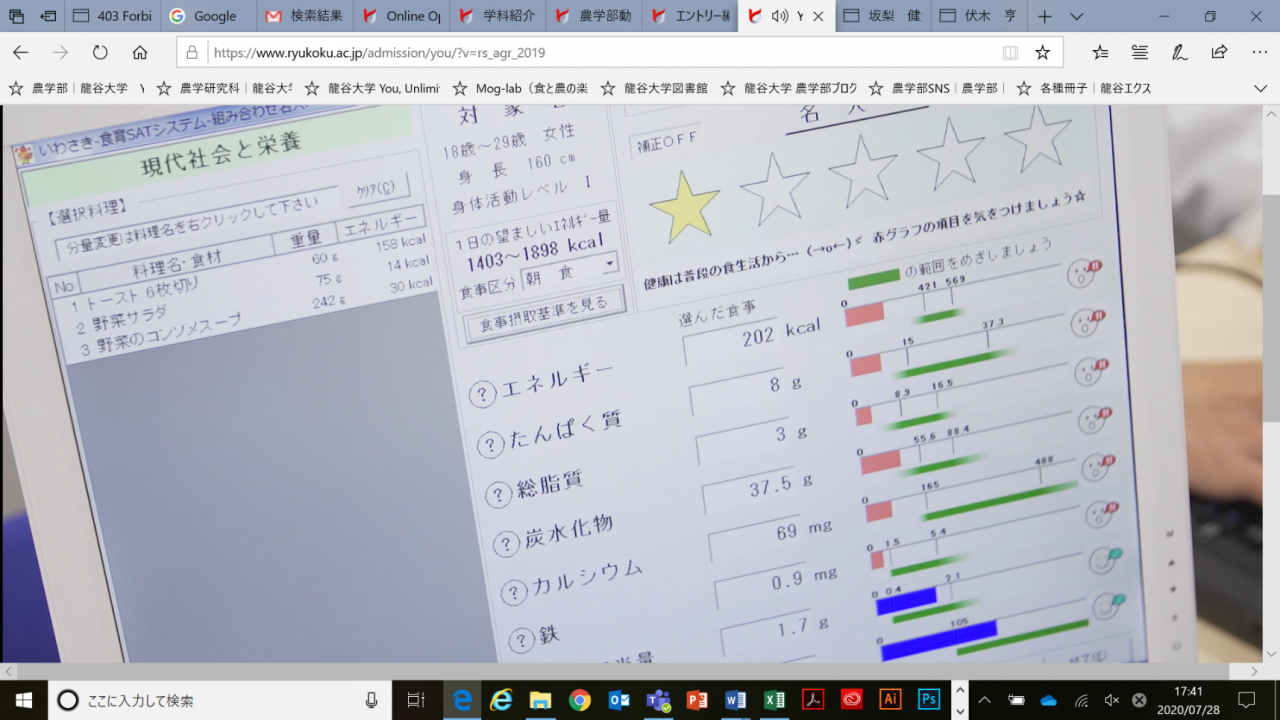Show hidden system tray icons
The image size is (1280, 720).
(x=985, y=700)
